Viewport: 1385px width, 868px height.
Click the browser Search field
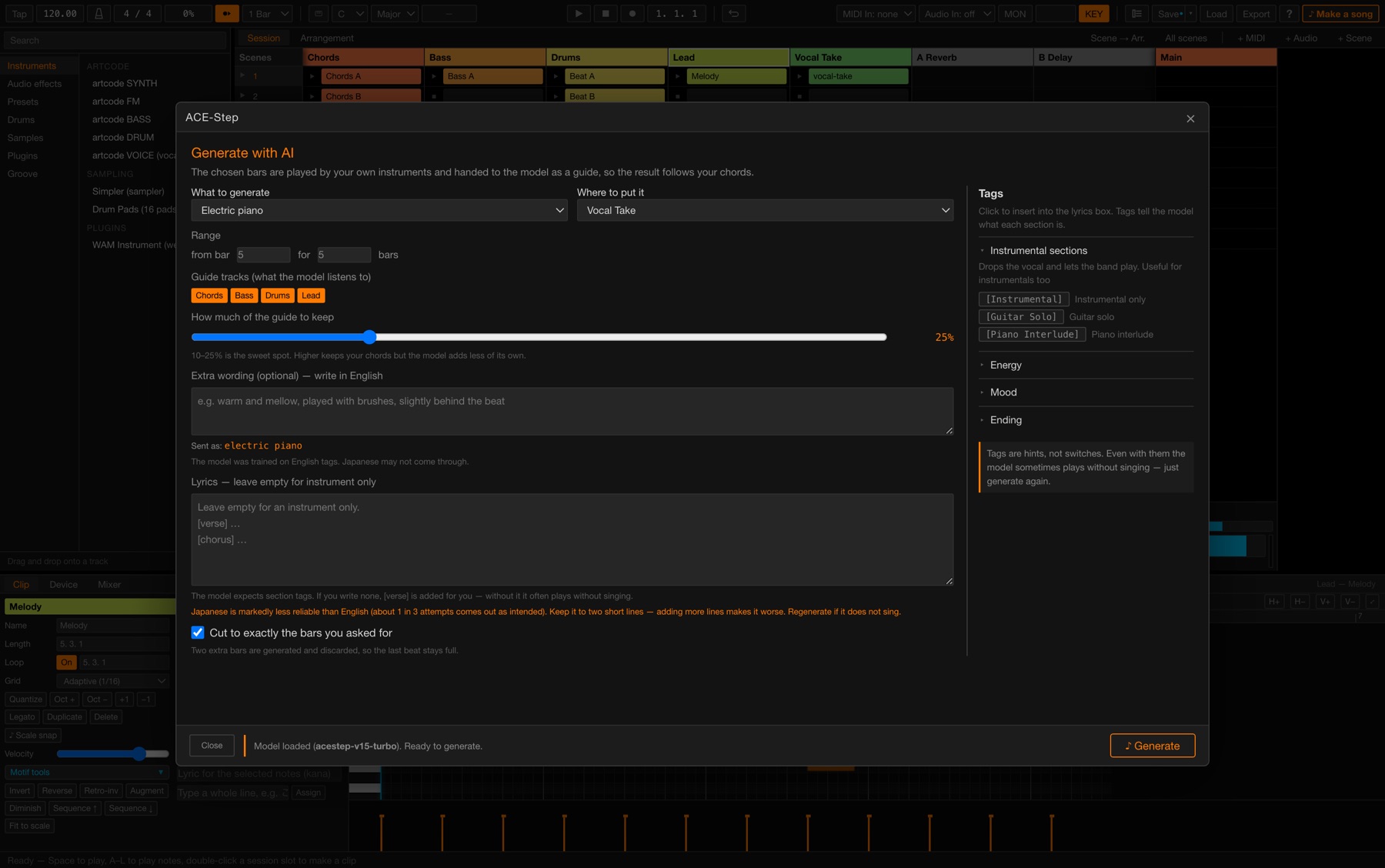[115, 40]
